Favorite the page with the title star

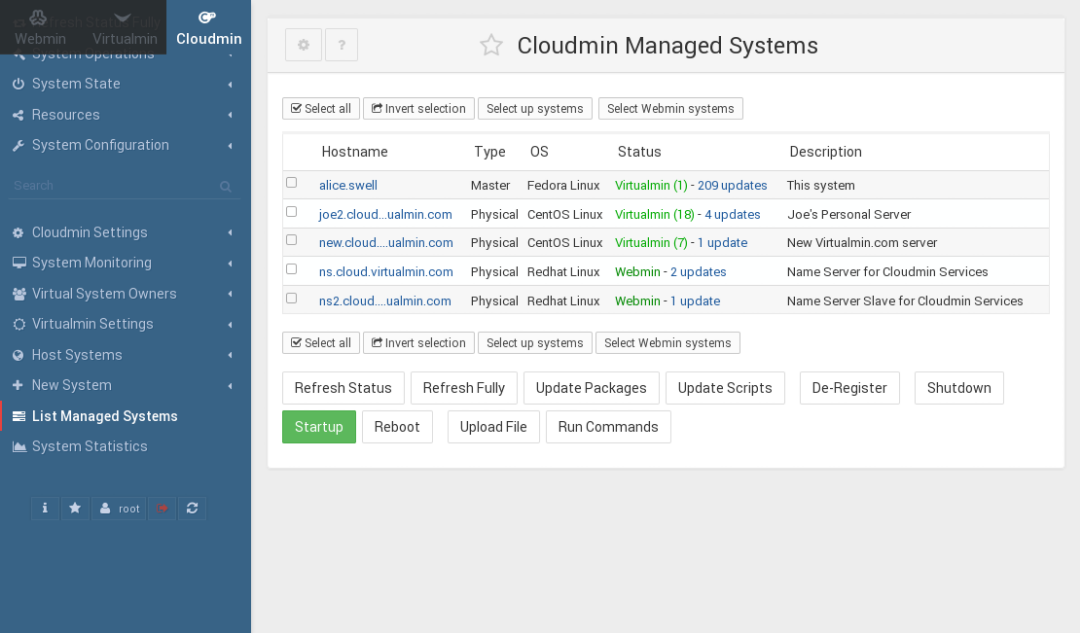pos(491,45)
